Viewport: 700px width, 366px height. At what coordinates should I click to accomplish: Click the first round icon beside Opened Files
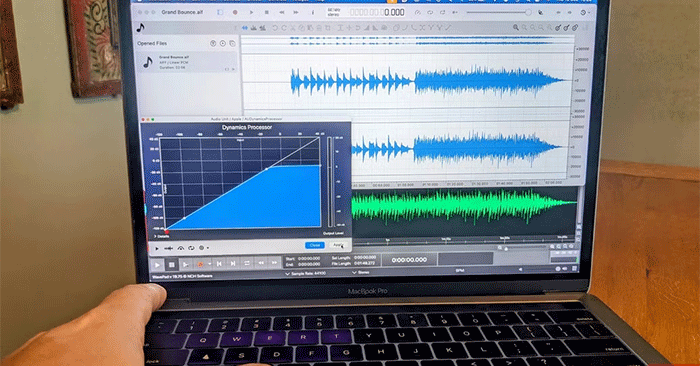(213, 43)
